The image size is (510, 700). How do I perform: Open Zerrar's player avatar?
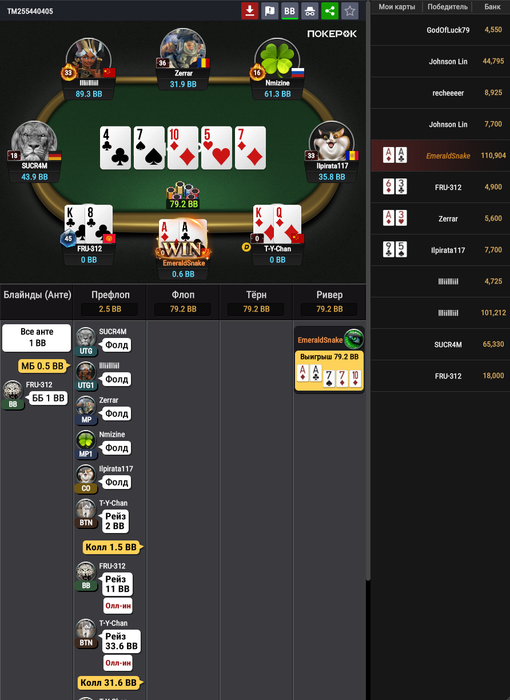[183, 49]
